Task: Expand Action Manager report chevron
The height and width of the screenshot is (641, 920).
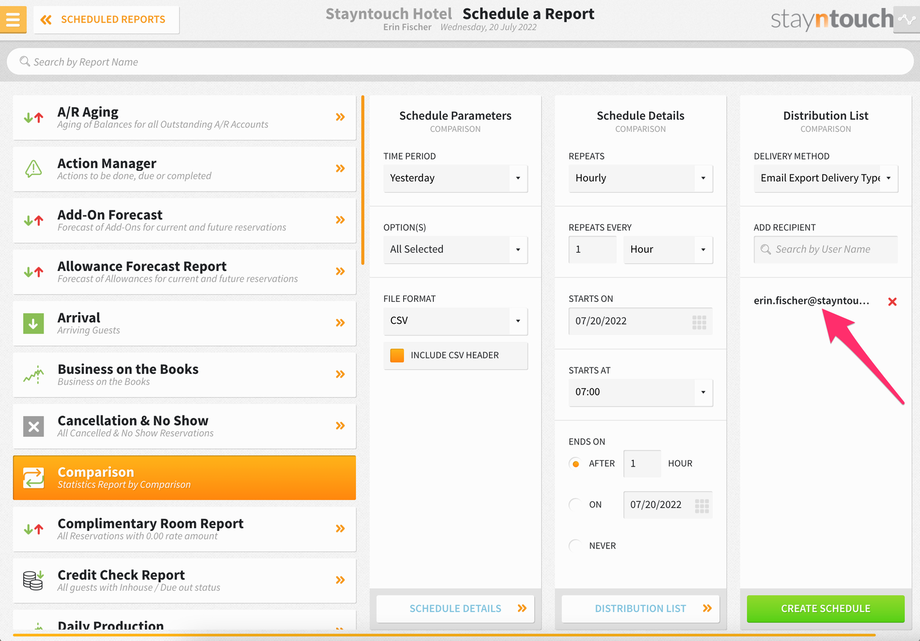Action: [340, 168]
